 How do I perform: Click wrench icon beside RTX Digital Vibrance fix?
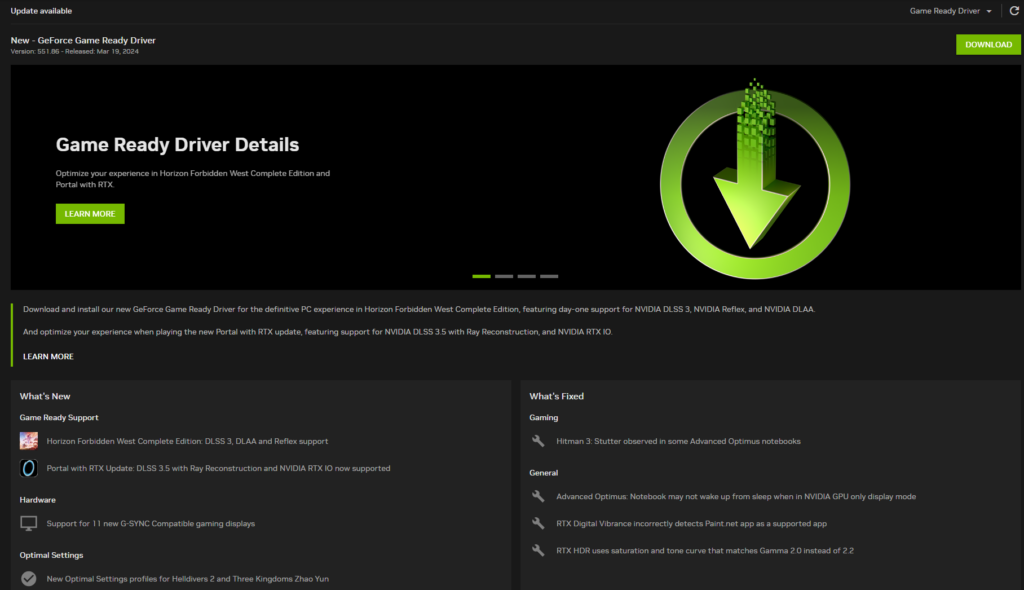tap(538, 523)
